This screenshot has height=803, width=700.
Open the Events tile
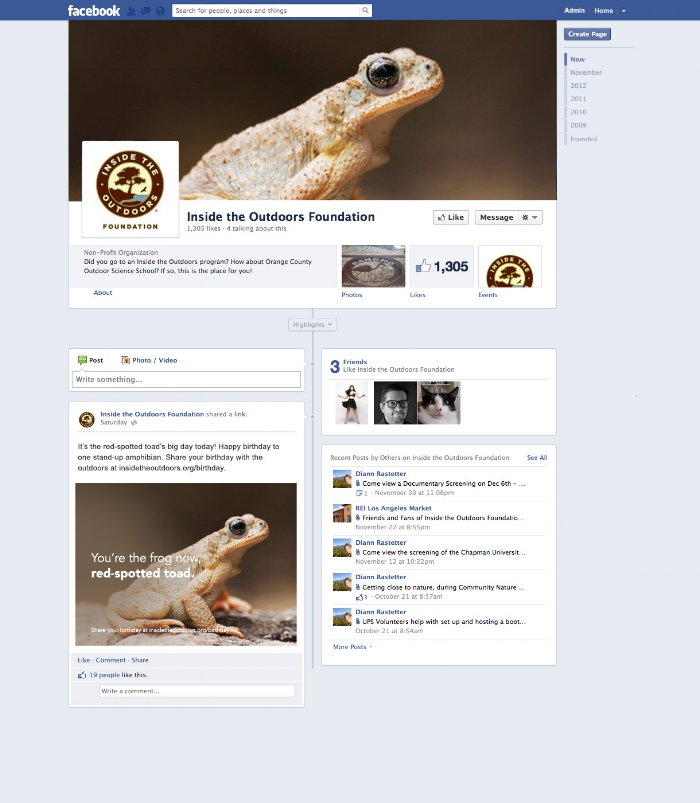click(510, 266)
